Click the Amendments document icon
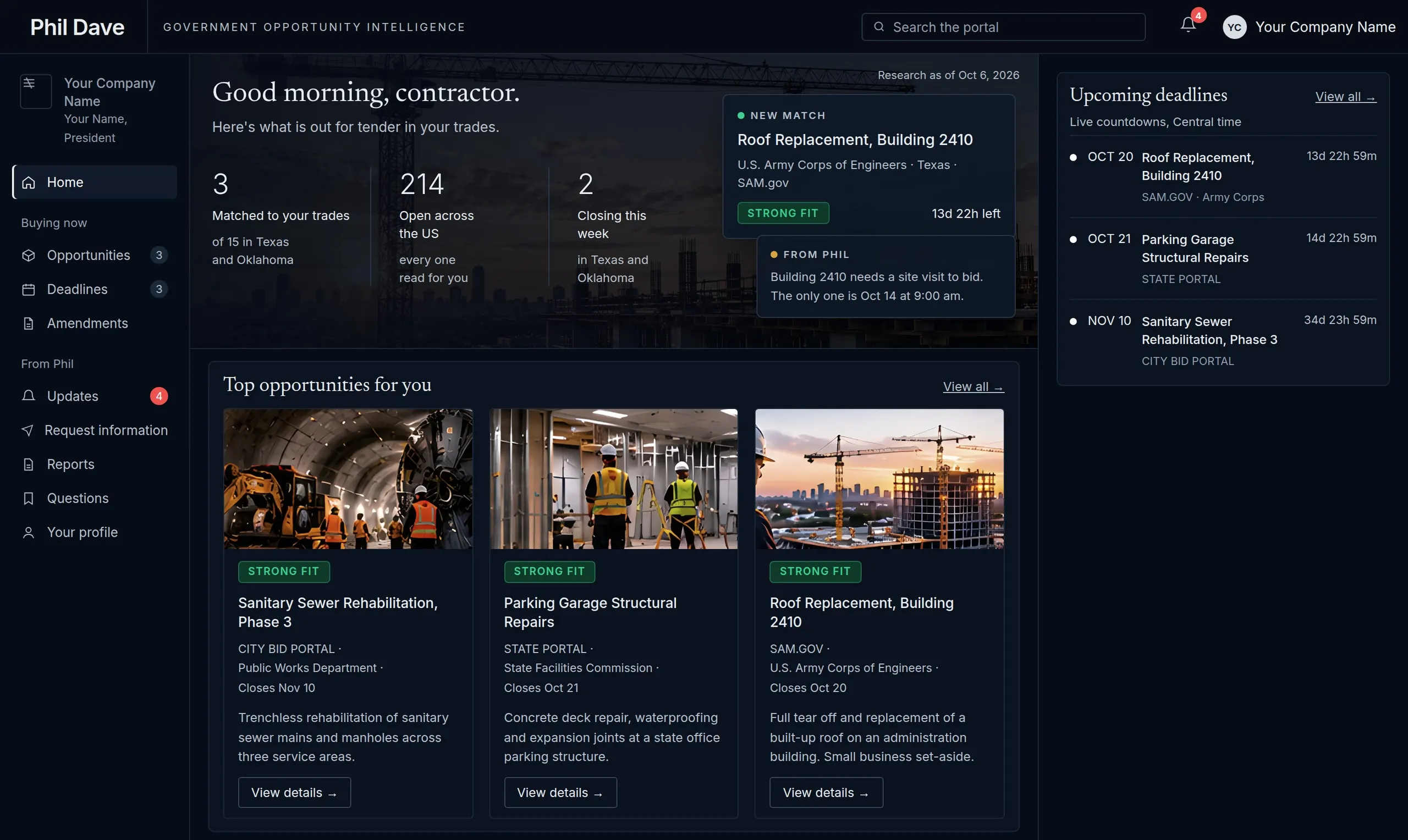The height and width of the screenshot is (840, 1408). click(28, 323)
